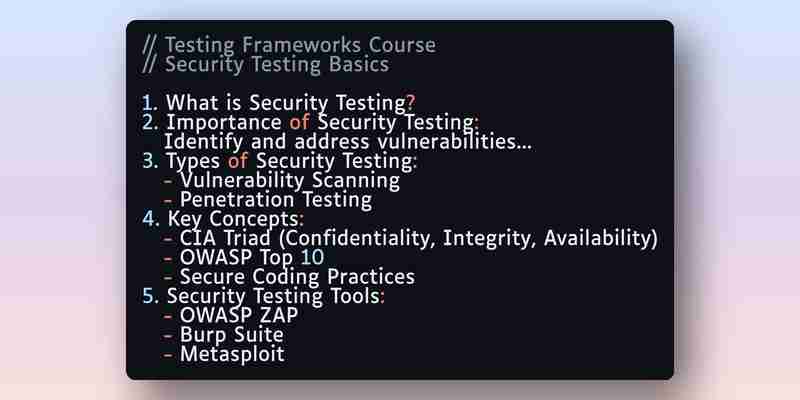Select 'Types of Security Testing:' heading
This screenshot has width=800, height=400.
tap(280, 161)
